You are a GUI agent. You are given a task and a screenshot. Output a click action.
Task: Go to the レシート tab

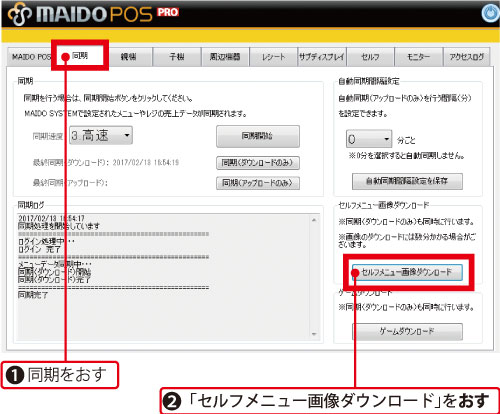point(273,57)
